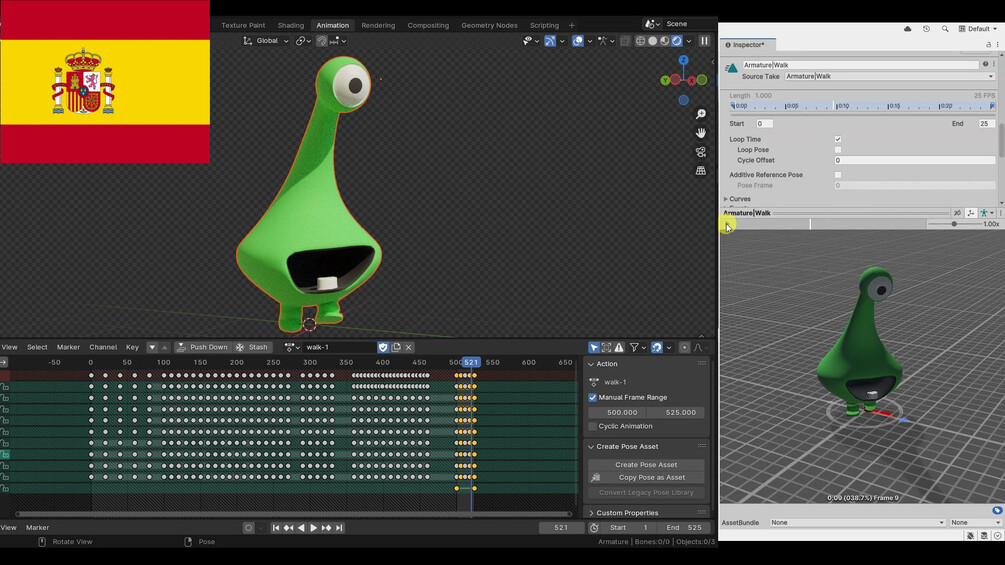Image resolution: width=1005 pixels, height=565 pixels.
Task: Open the Unity search magnifier icon
Action: [945, 29]
